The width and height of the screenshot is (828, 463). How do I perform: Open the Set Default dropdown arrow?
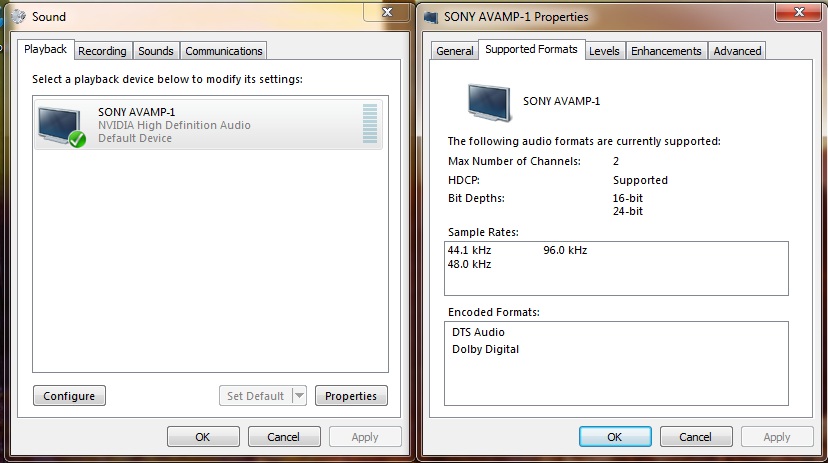tap(299, 396)
